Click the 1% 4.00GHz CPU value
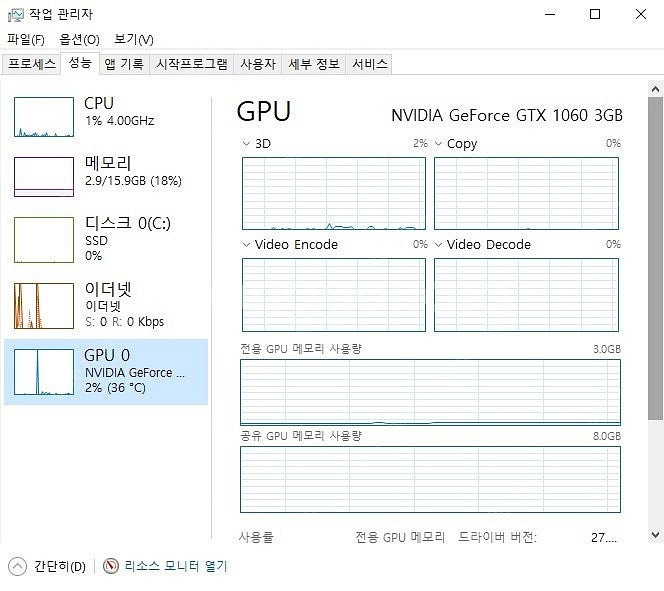Image resolution: width=664 pixels, height=591 pixels. (x=119, y=121)
